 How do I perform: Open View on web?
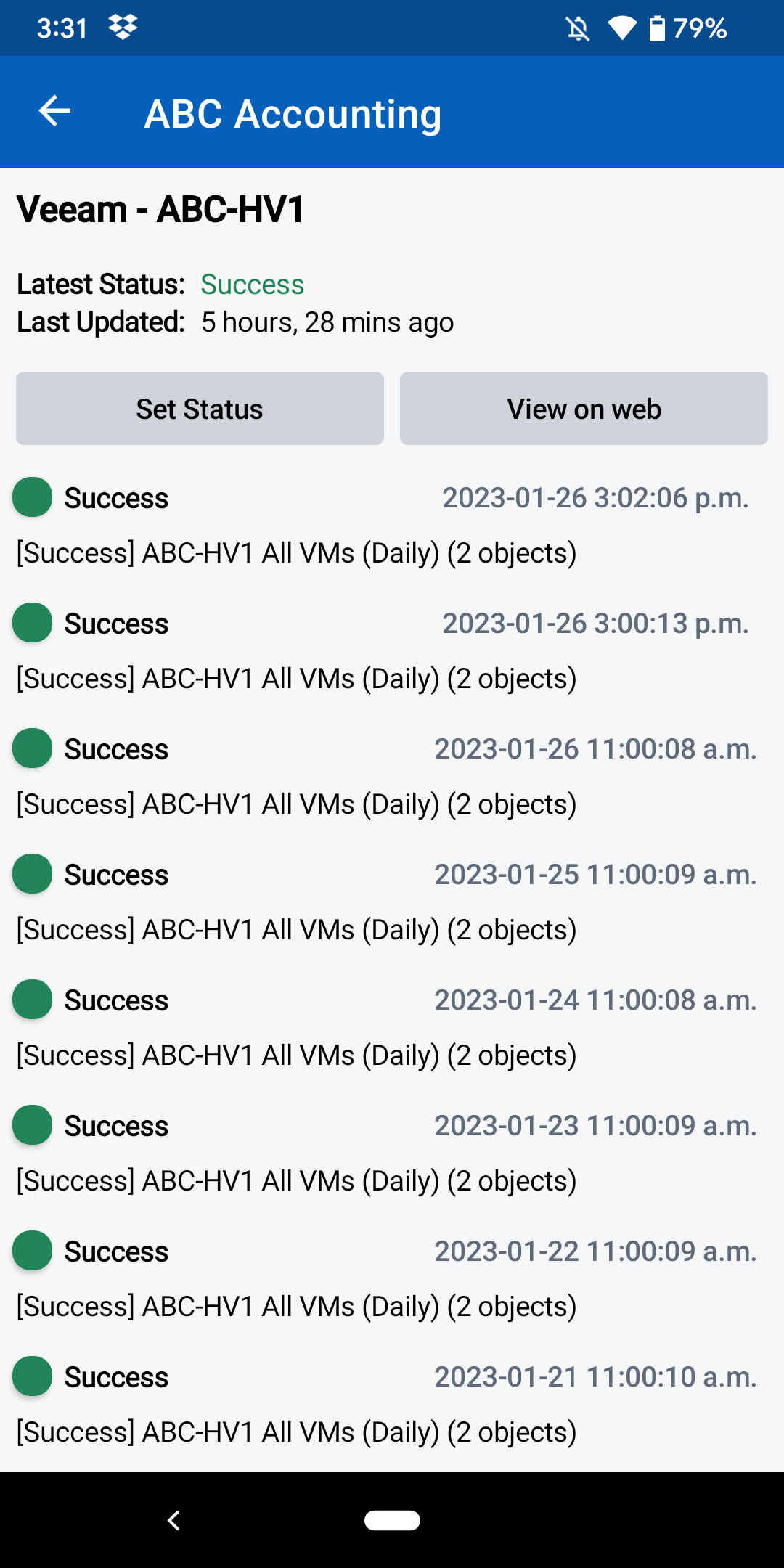tap(584, 409)
